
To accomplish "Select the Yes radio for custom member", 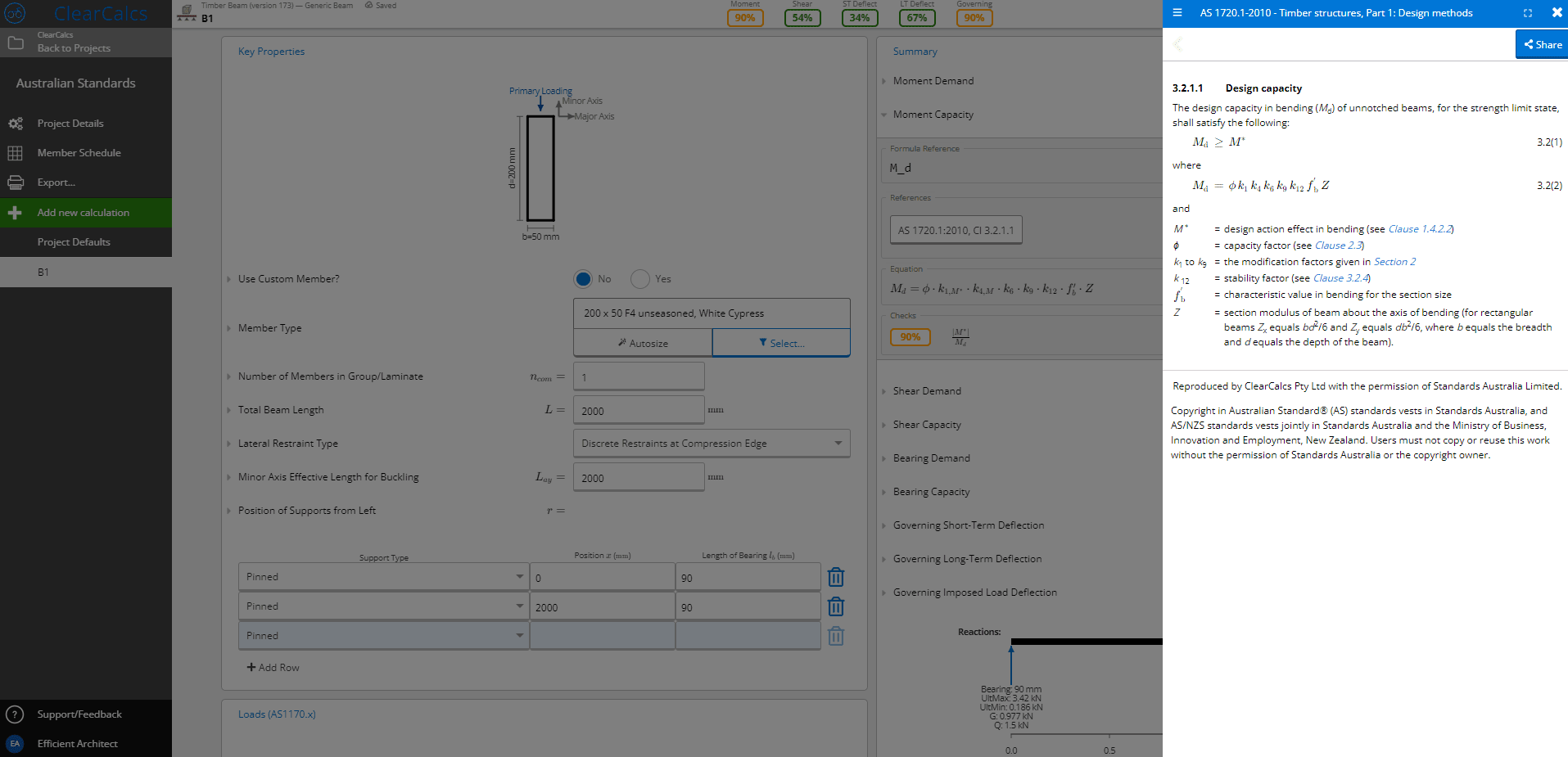I will (x=640, y=279).
